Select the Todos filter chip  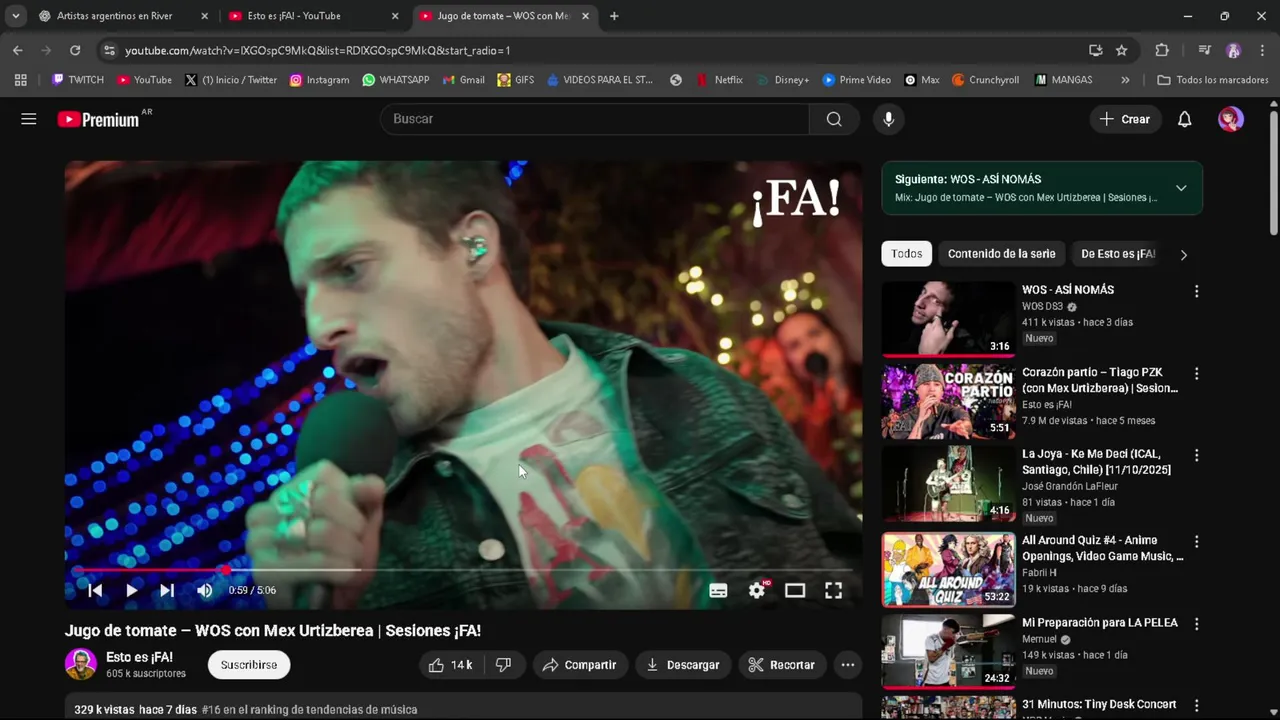pos(907,254)
